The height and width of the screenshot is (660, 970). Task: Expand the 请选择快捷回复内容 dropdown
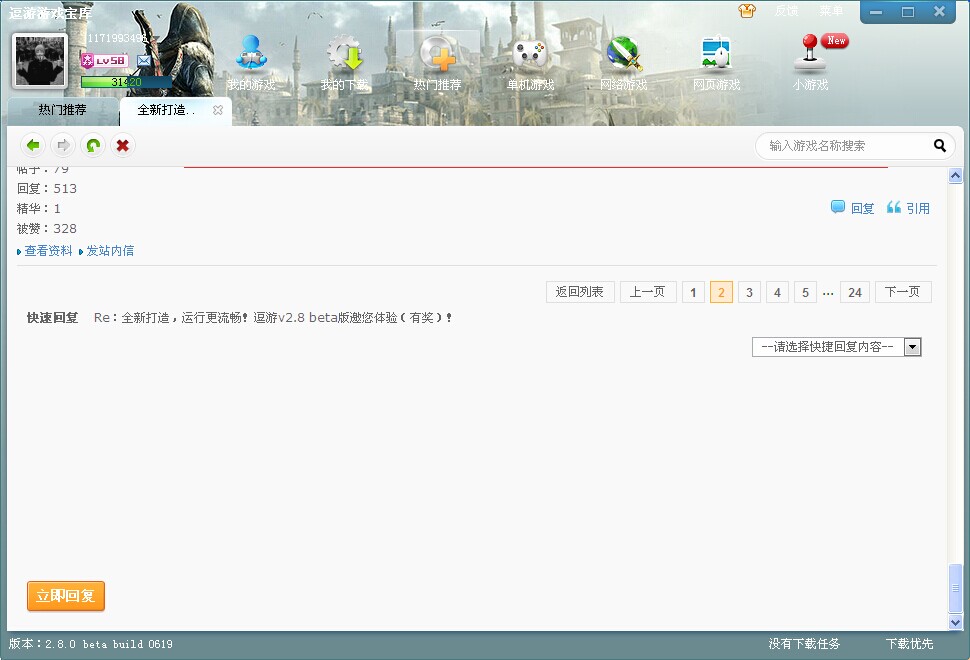point(836,347)
